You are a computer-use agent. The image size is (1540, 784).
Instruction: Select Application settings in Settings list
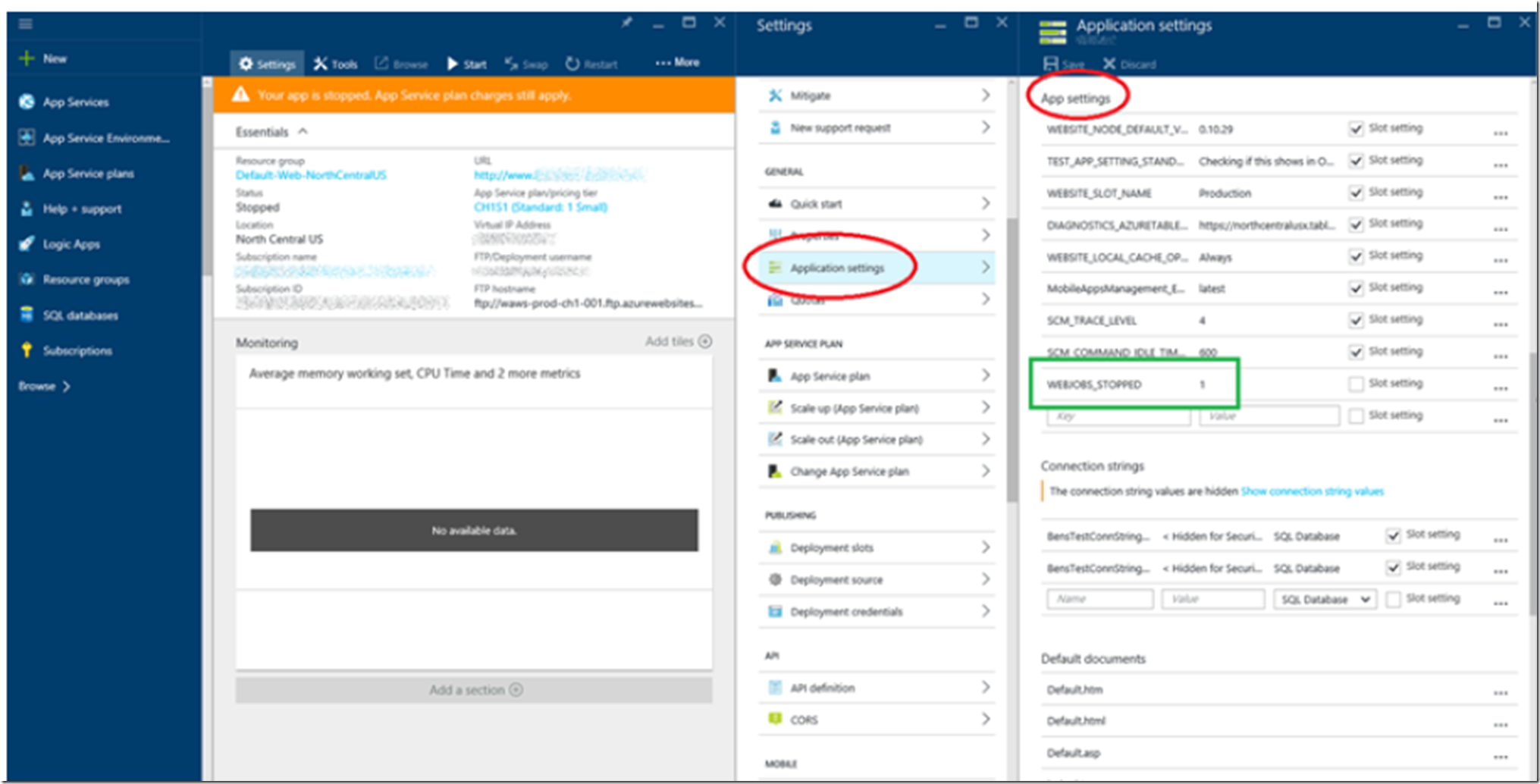pos(878,268)
